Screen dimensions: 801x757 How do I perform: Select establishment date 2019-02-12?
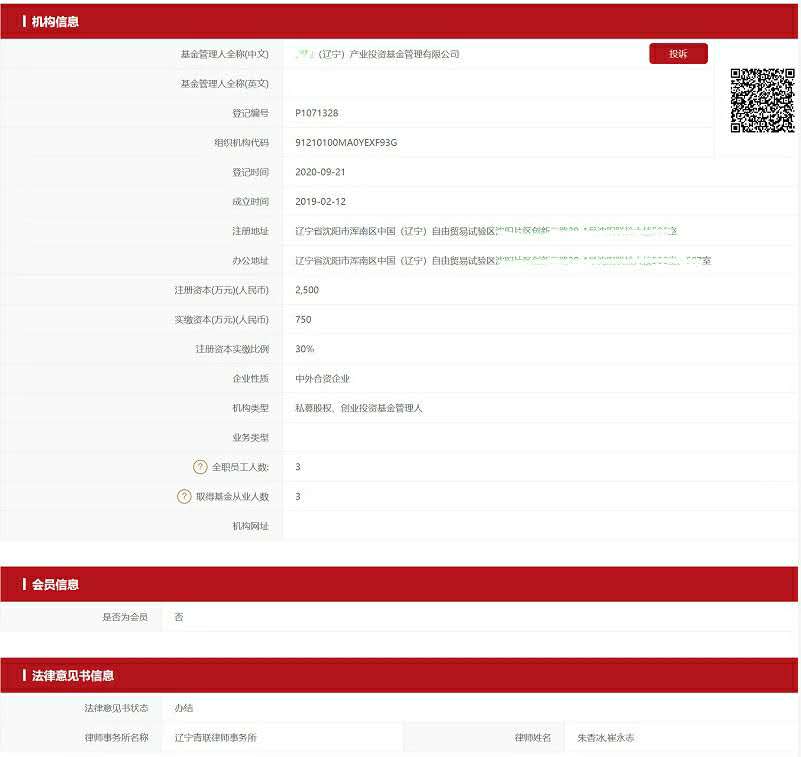pos(320,202)
